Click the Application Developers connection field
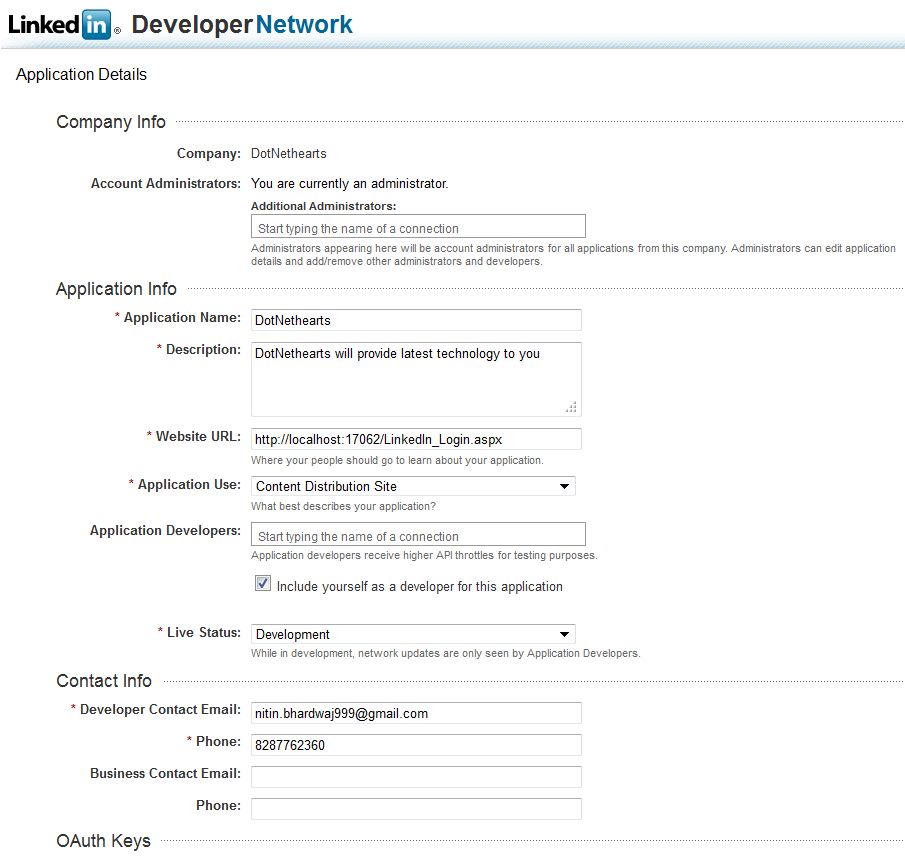Image resolution: width=905 pixels, height=859 pixels. click(418, 533)
